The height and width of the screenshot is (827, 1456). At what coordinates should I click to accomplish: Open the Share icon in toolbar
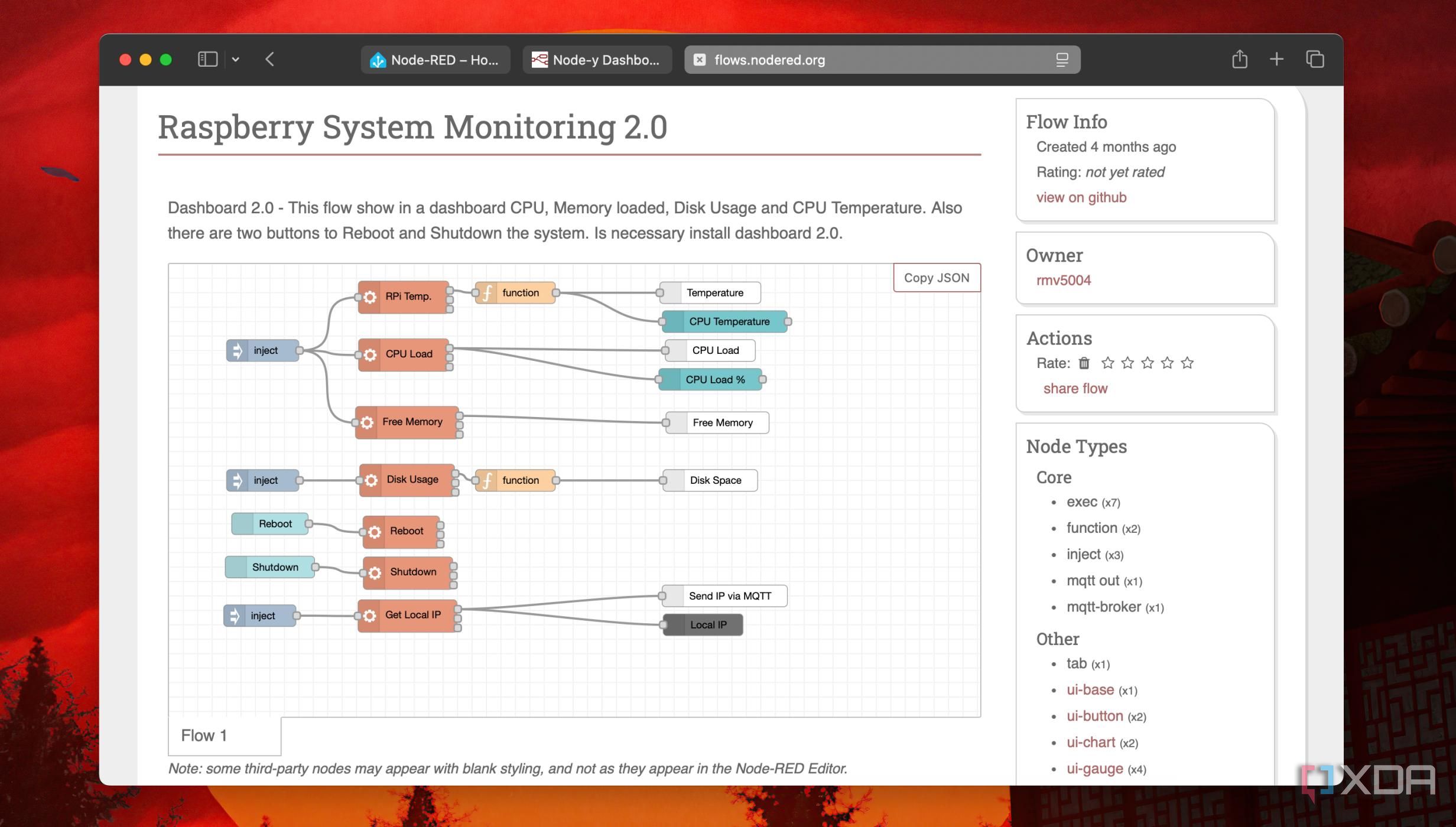[x=1240, y=59]
